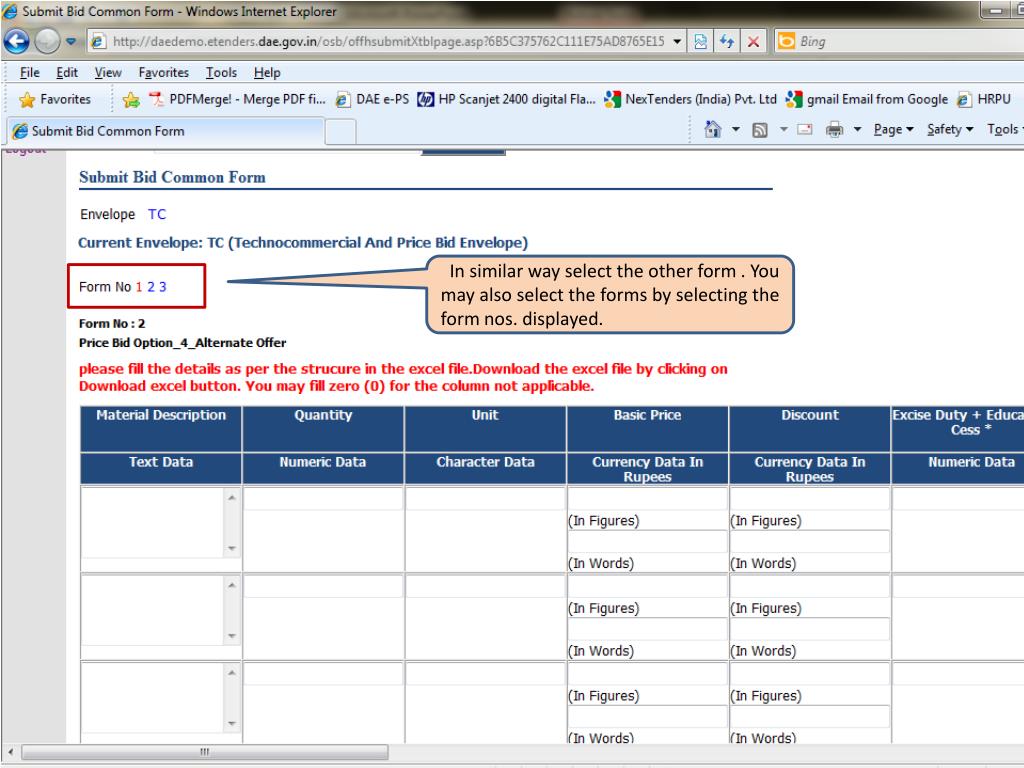Image resolution: width=1024 pixels, height=768 pixels.
Task: Click the Refresh page icon
Action: (x=727, y=42)
